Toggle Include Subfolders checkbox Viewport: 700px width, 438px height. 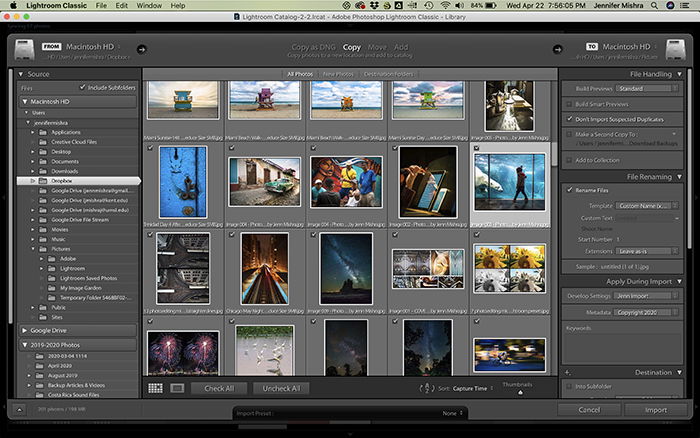82,88
